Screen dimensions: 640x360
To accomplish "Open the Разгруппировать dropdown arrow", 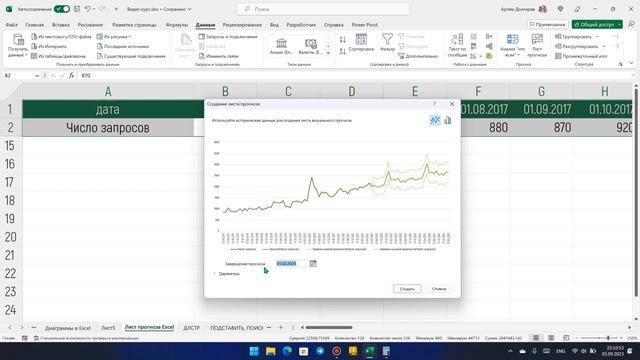I will (x=604, y=47).
